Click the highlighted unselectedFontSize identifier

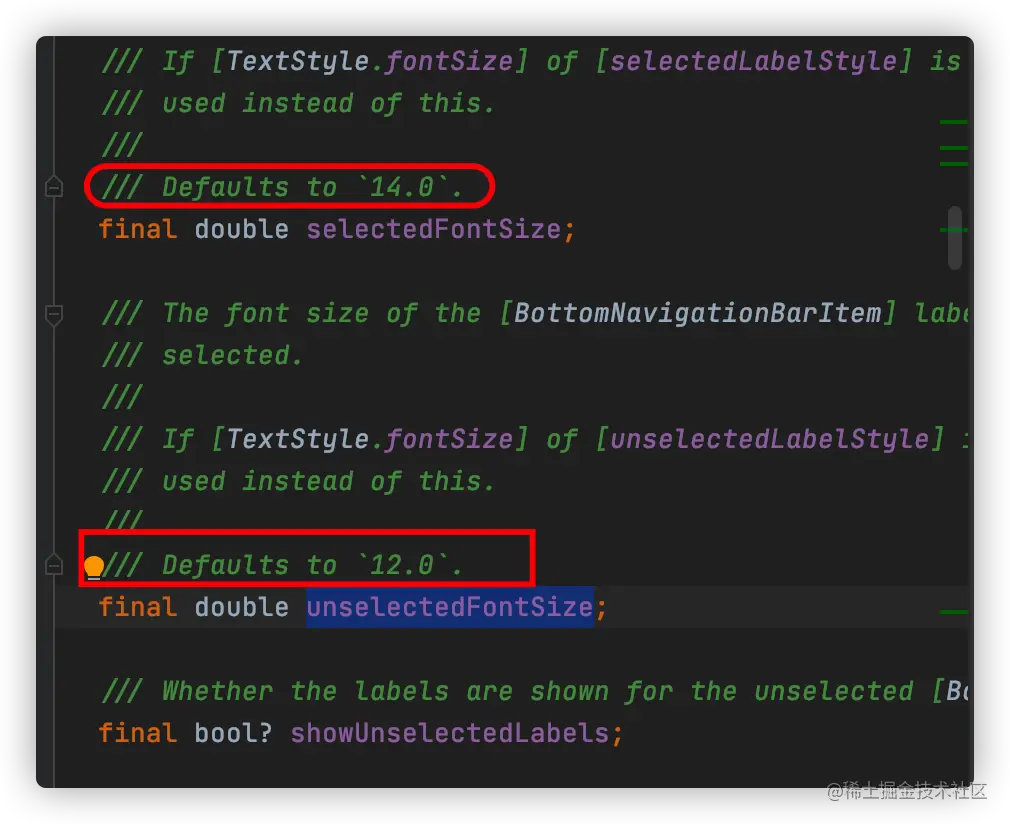click(449, 607)
